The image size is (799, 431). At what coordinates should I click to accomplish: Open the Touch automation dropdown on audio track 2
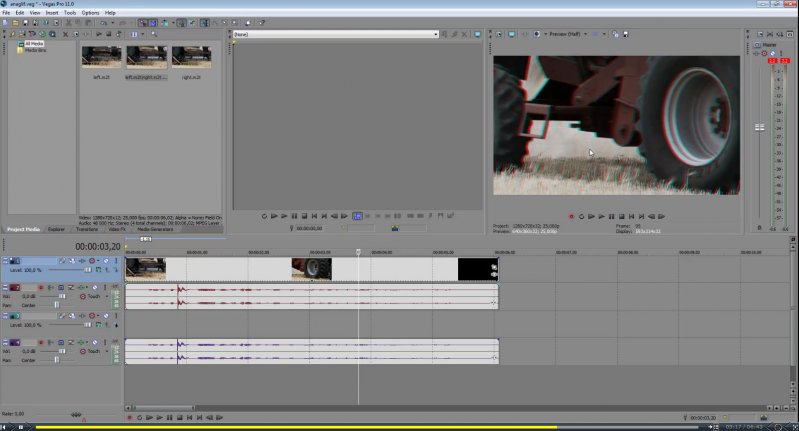[91, 352]
